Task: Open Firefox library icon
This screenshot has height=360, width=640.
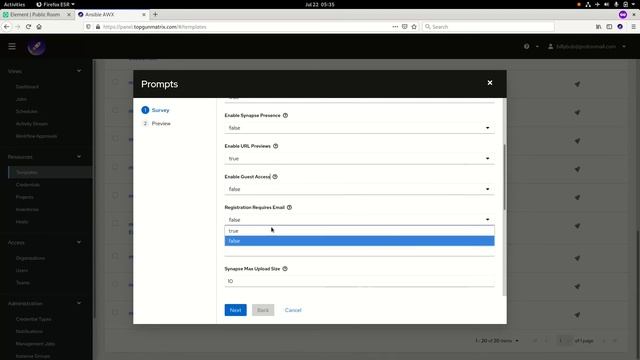Action: [598, 27]
